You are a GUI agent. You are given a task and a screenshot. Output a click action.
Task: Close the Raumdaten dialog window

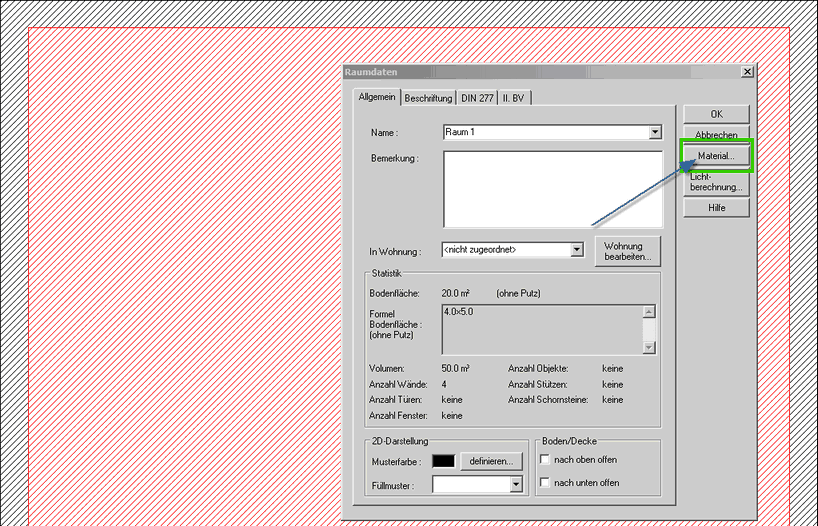[x=747, y=72]
